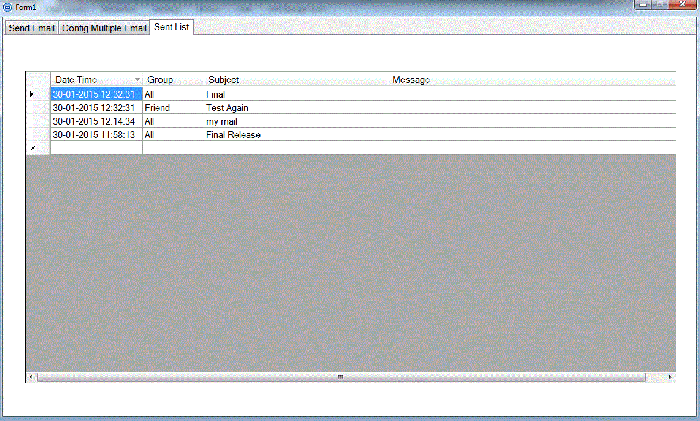Sort by the Date Time column header

coord(96,79)
